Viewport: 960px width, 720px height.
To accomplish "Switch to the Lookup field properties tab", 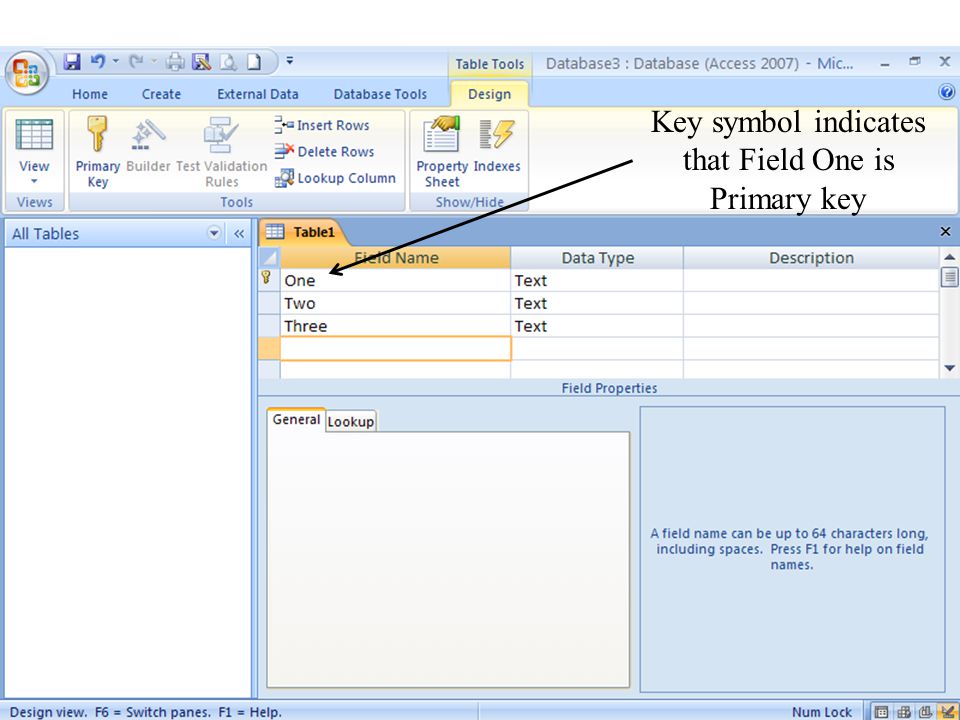I will (351, 422).
